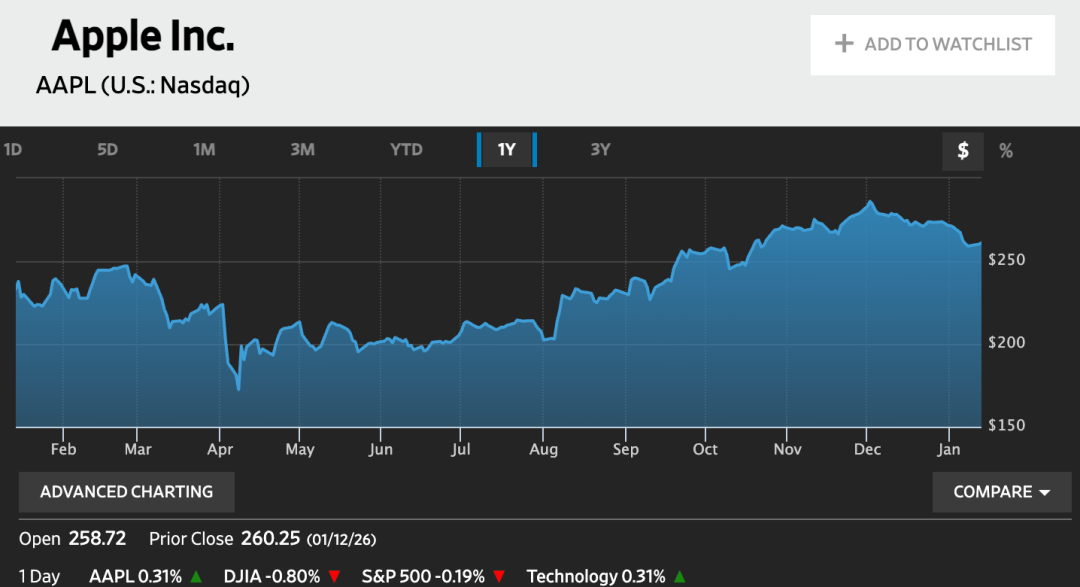This screenshot has height=587, width=1080.
Task: Select the 1D time range tab
Action: [13, 150]
